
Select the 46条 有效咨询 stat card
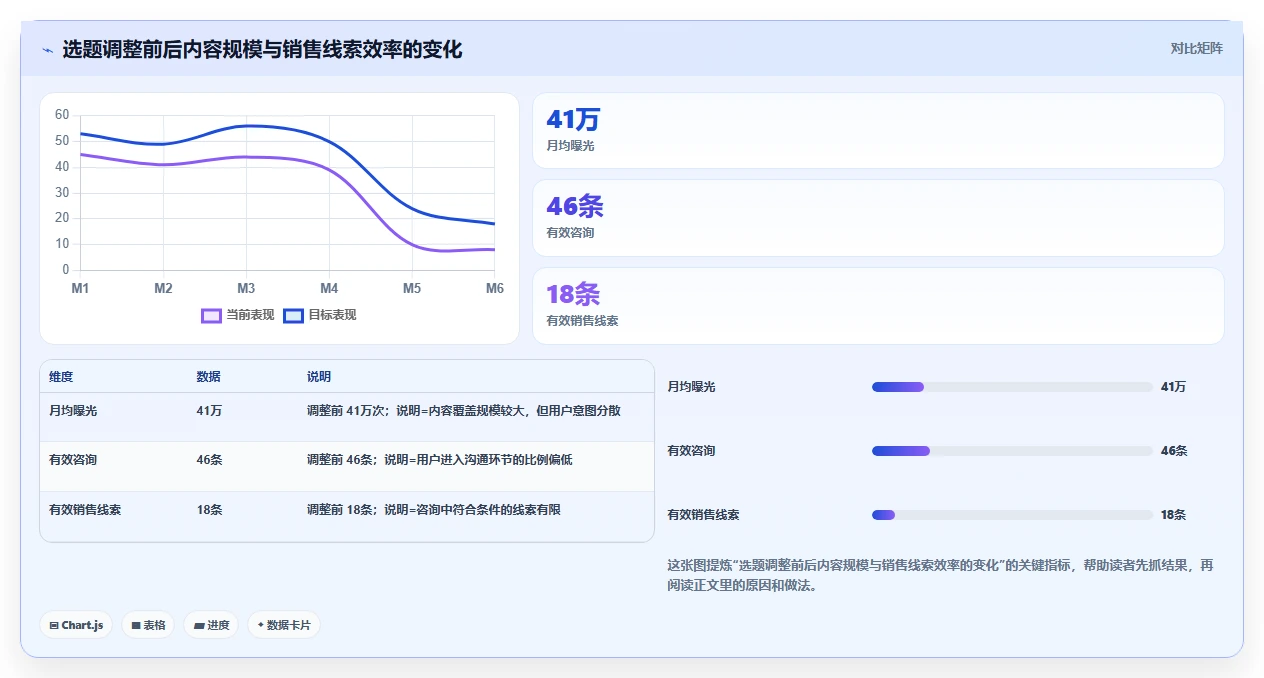click(x=878, y=218)
